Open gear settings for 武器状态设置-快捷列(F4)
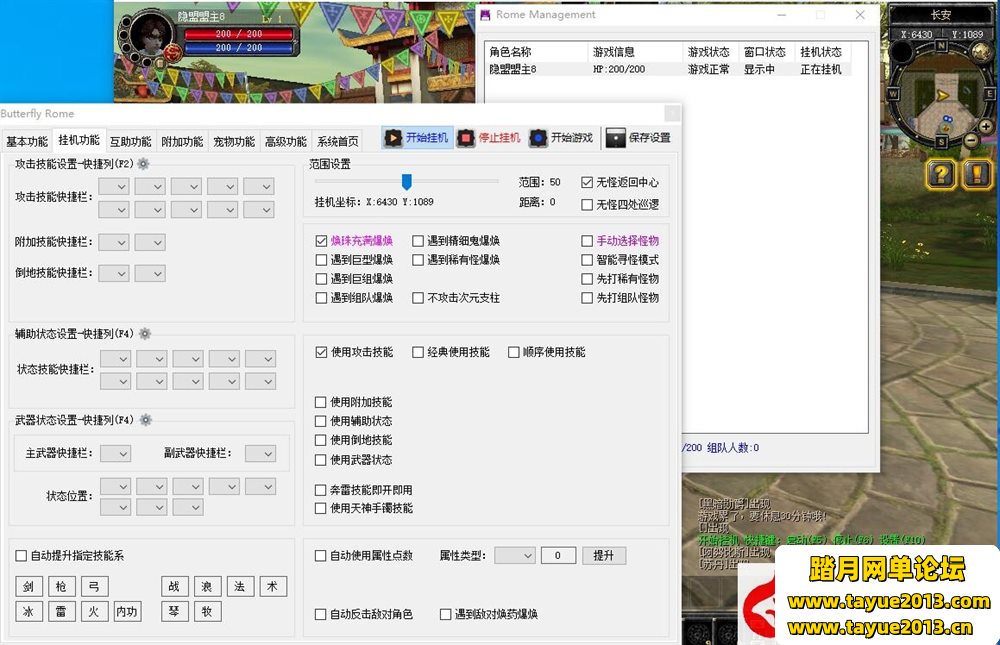Screen dimensions: 1000x645 click(x=145, y=420)
